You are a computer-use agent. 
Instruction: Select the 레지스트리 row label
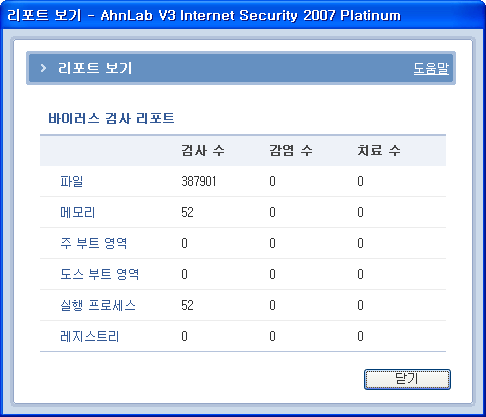(89, 336)
